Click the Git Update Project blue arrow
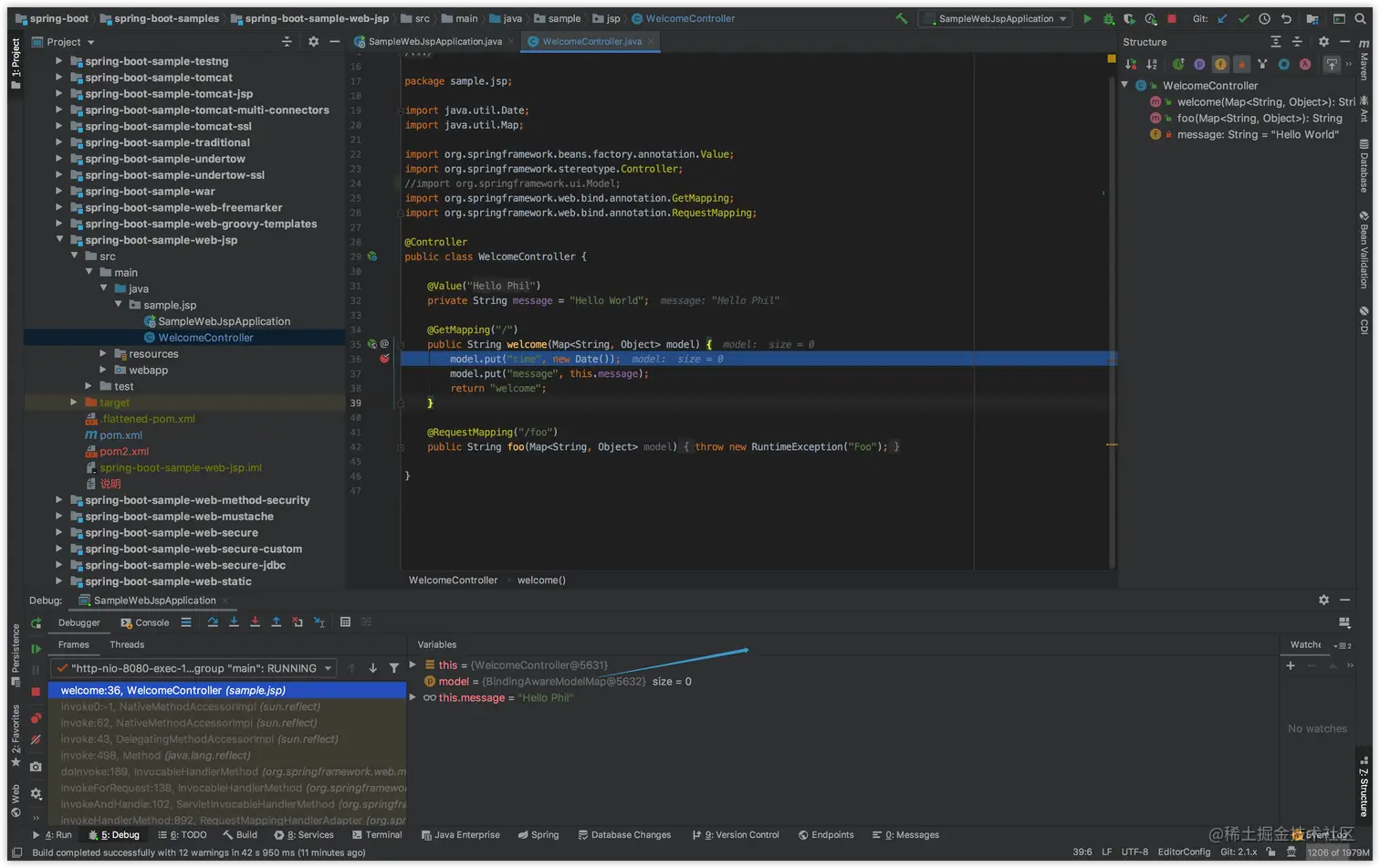1380x868 pixels. coord(1222,18)
